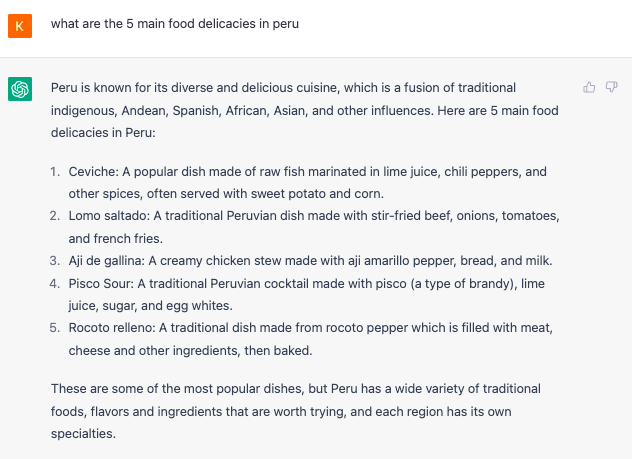
Task: Click the intro paragraph about Peru's cuisine
Action: (305, 110)
